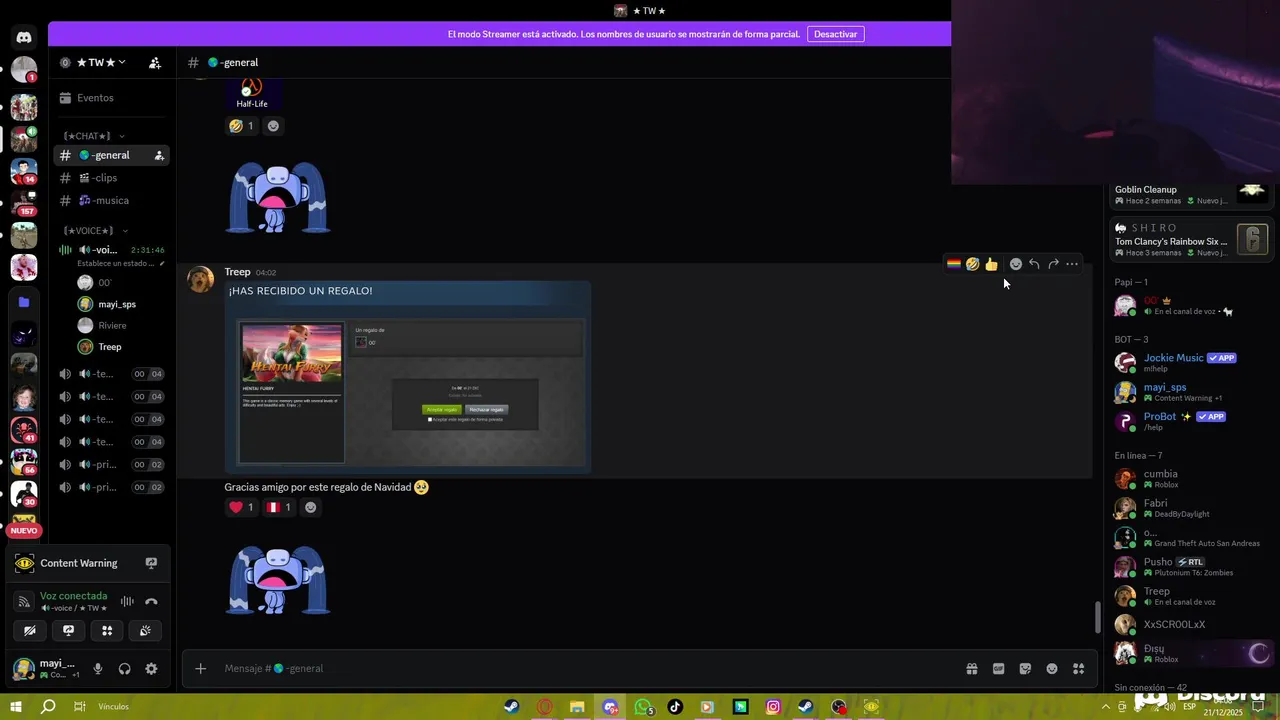Screen dimensions: 1280x720
Task: Open Eventos in the channel list
Action: coord(111,98)
